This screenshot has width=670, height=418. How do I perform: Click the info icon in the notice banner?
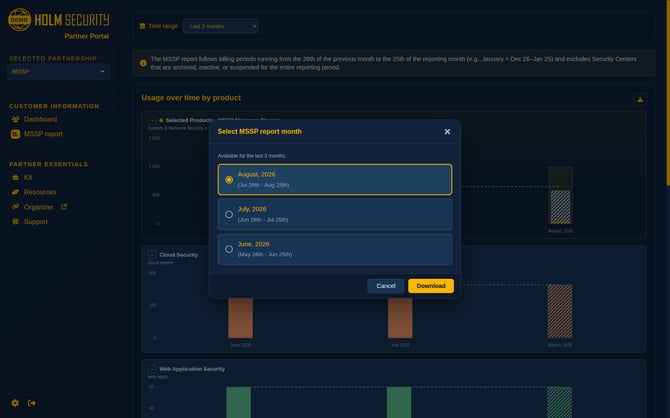coord(143,63)
